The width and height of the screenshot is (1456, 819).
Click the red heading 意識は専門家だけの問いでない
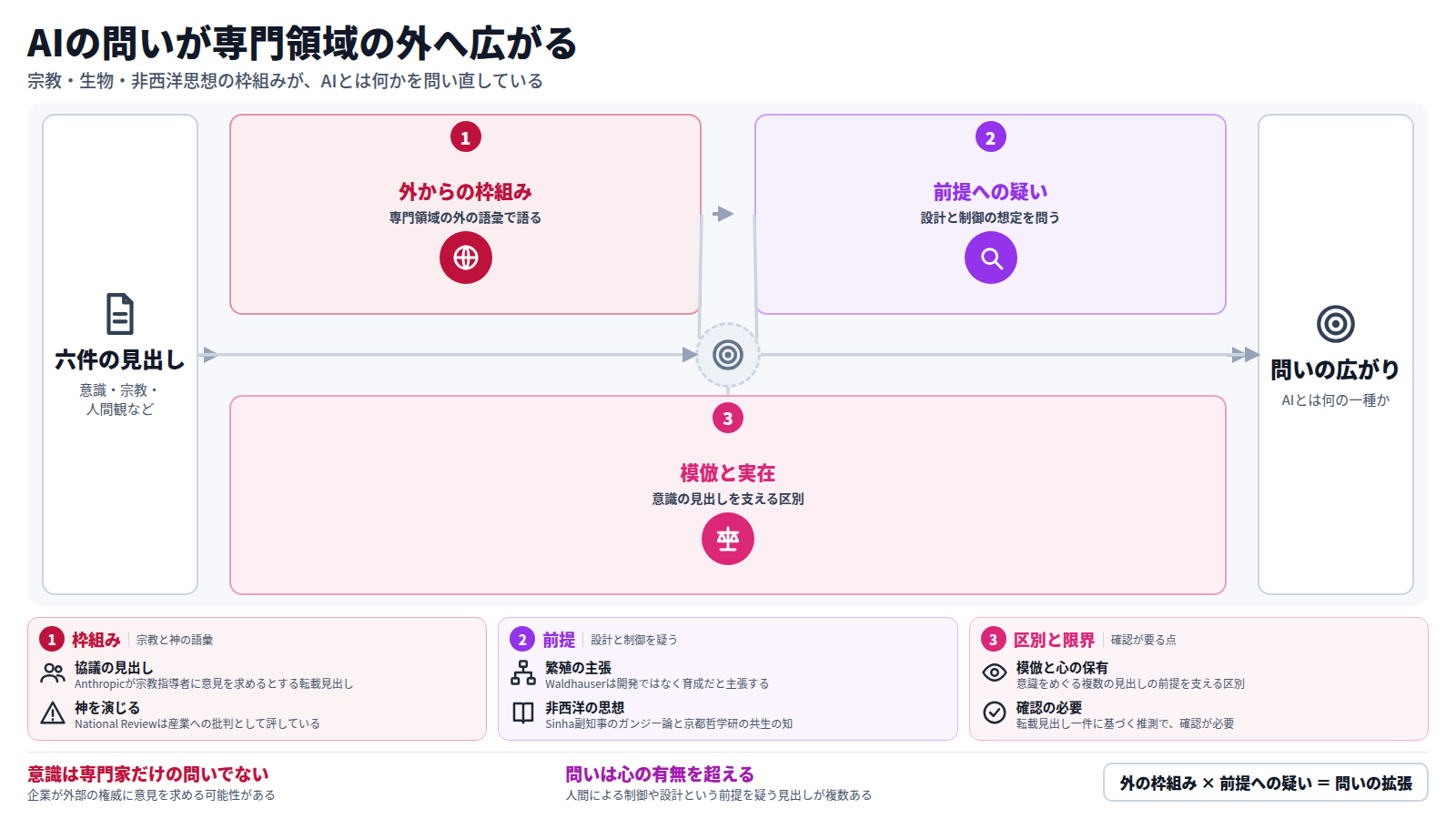(x=148, y=774)
